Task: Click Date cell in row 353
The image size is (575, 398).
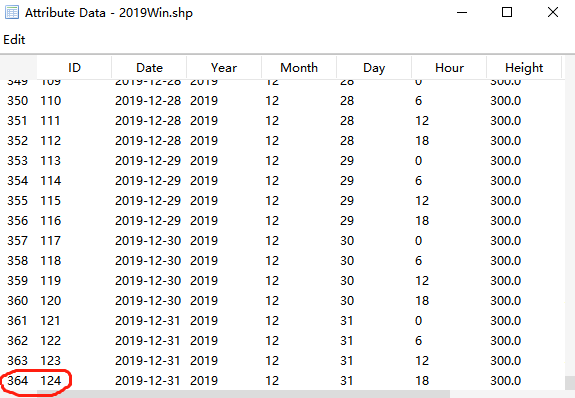Action: (x=148, y=161)
